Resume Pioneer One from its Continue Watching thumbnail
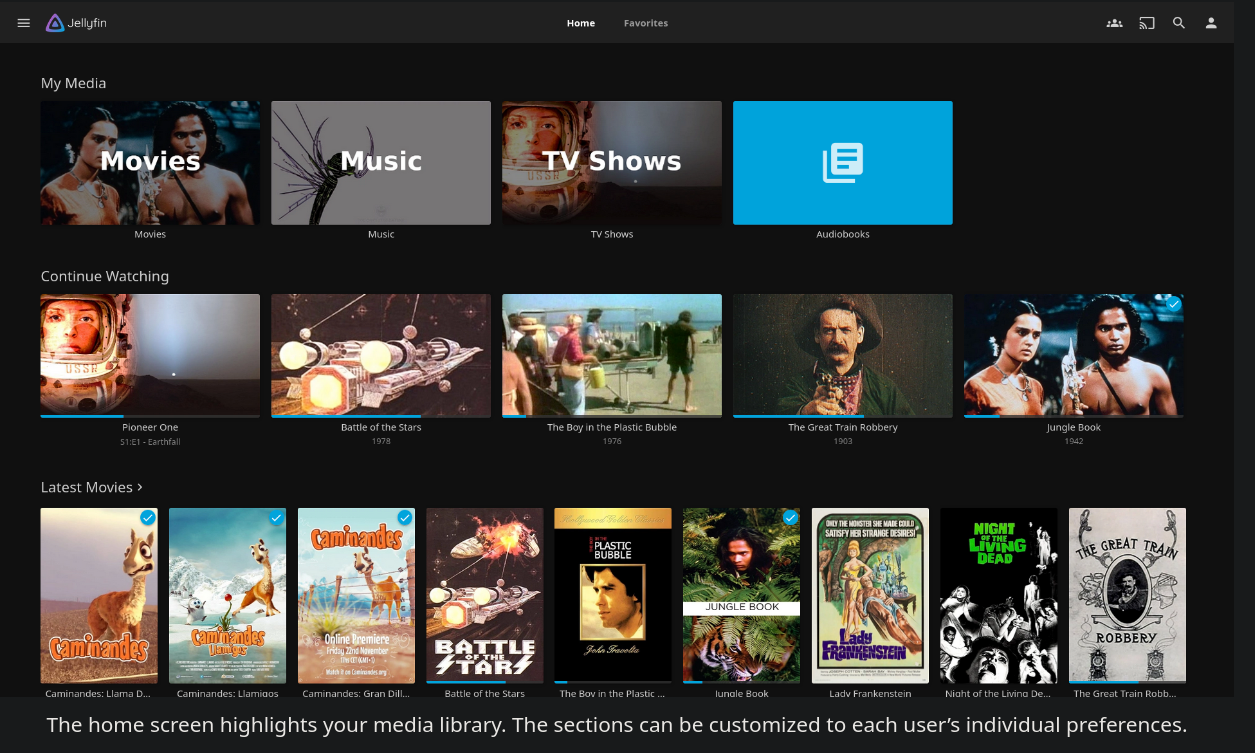1255x753 pixels. (150, 355)
